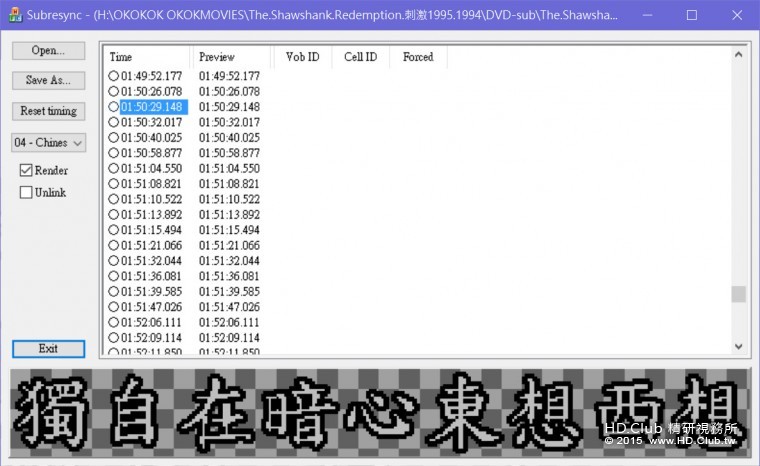Toggle the circle marker for 01:49:52.177
The width and height of the screenshot is (760, 466).
click(x=113, y=76)
